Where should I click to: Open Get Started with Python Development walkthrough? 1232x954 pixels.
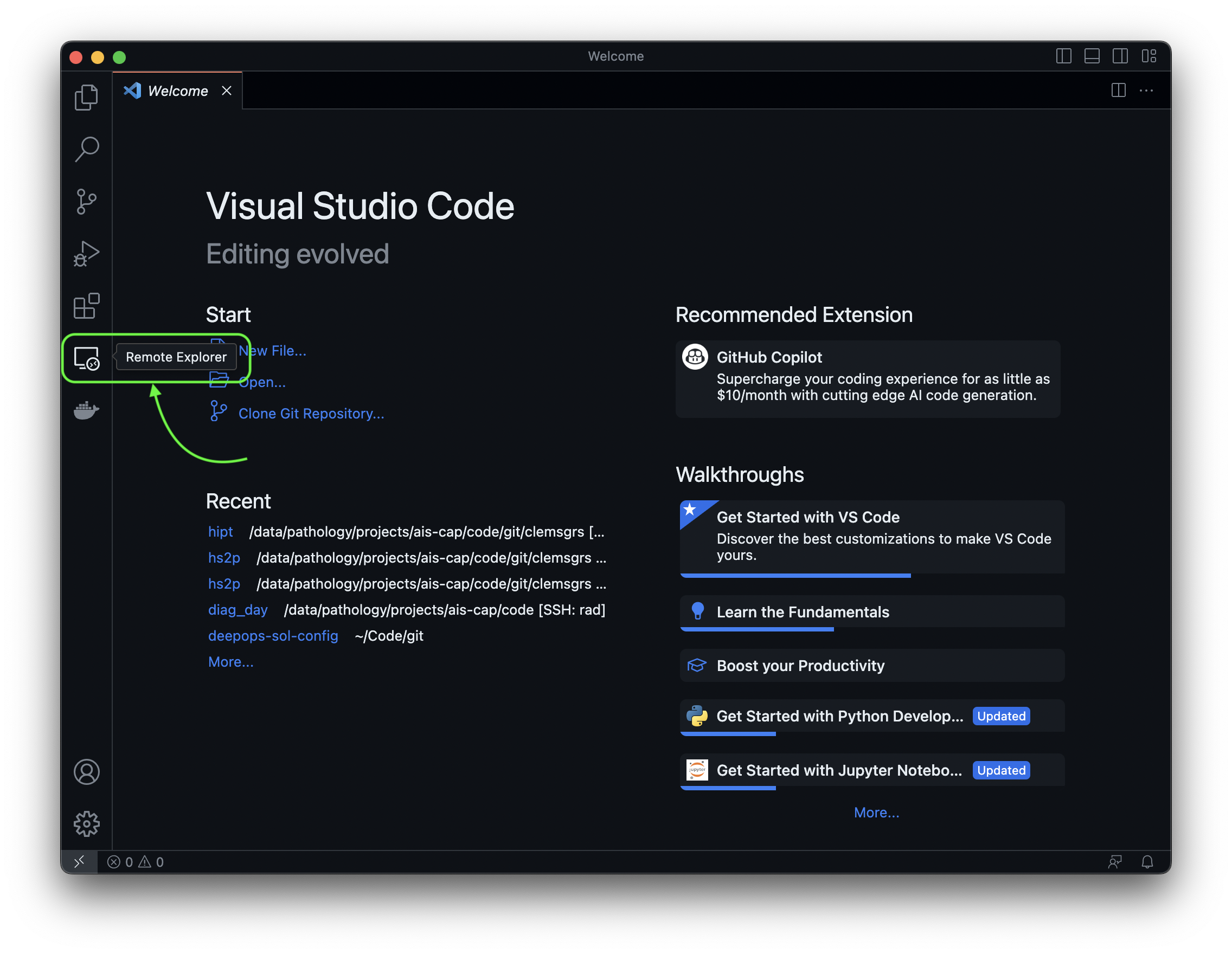coord(872,717)
